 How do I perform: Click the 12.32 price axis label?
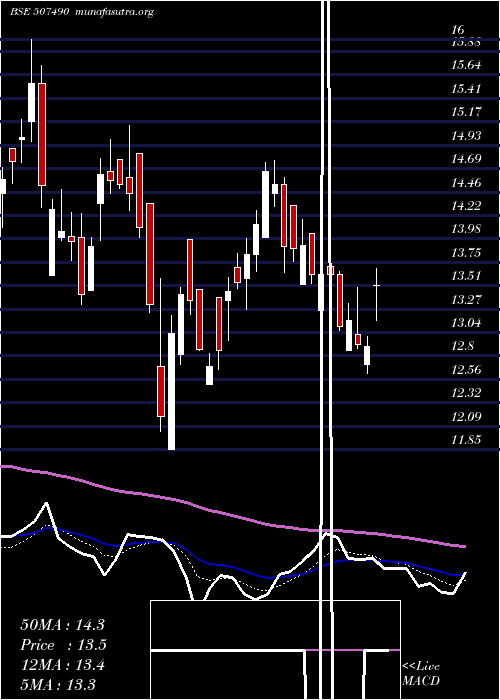pos(466,393)
